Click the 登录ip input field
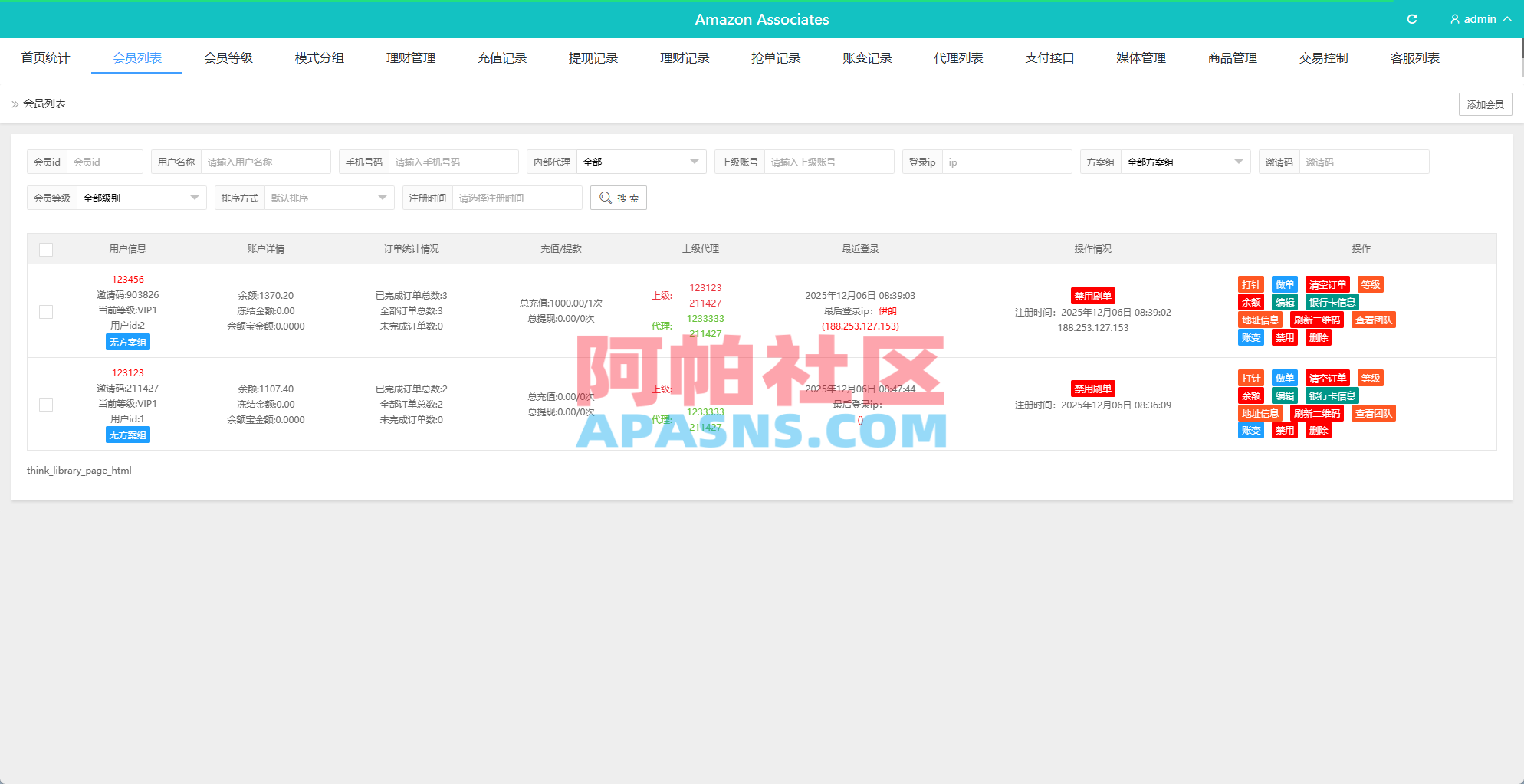The image size is (1524, 784). [x=1007, y=162]
